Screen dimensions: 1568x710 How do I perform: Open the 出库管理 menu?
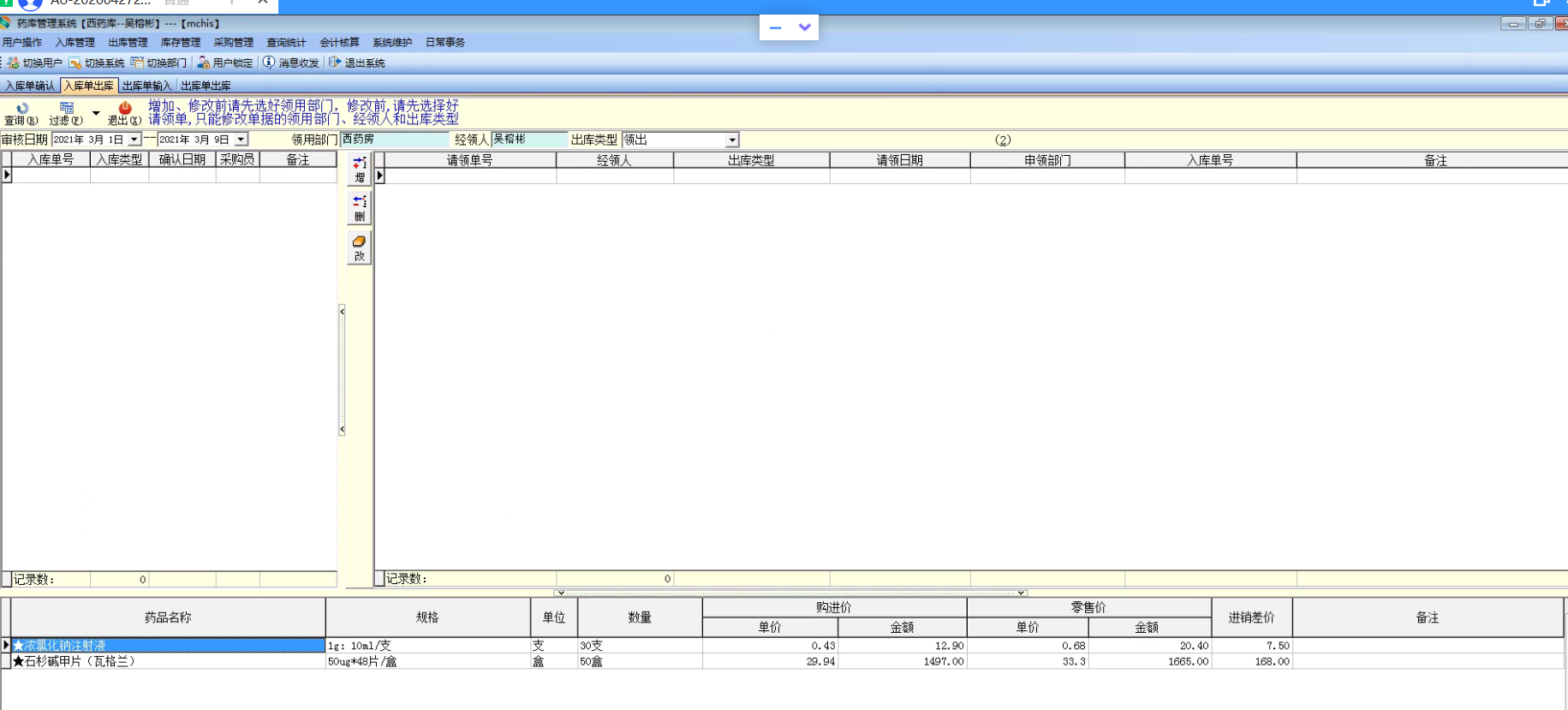point(128,42)
